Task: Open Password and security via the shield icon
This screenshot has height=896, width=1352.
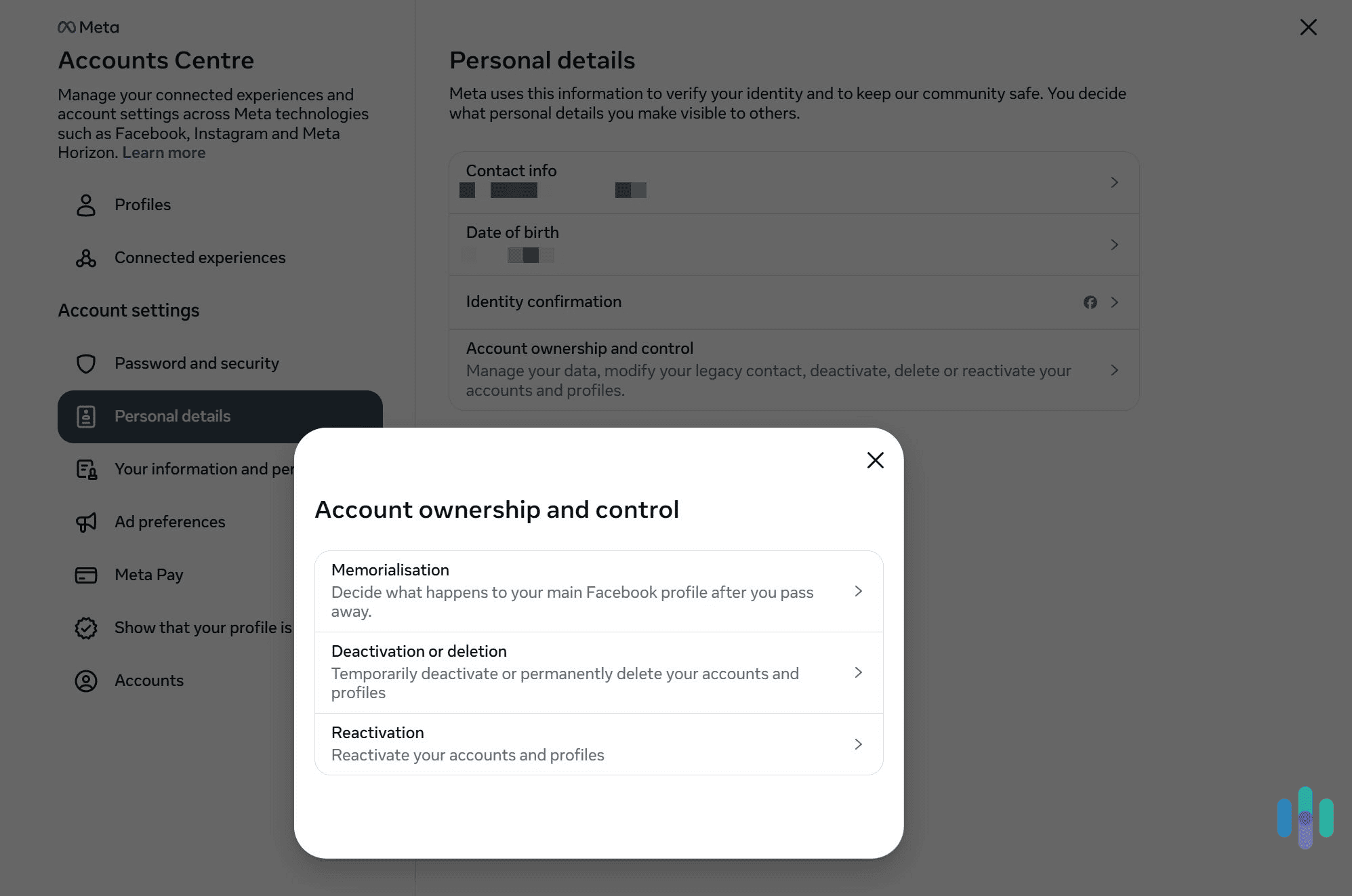Action: [85, 363]
